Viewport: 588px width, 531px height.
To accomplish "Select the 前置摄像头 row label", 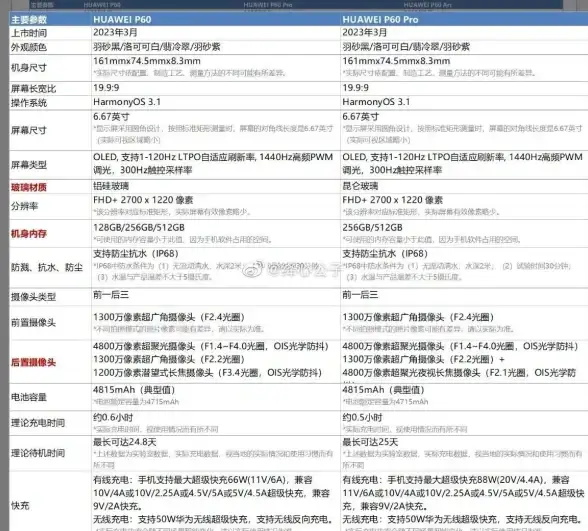I will tap(33, 322).
